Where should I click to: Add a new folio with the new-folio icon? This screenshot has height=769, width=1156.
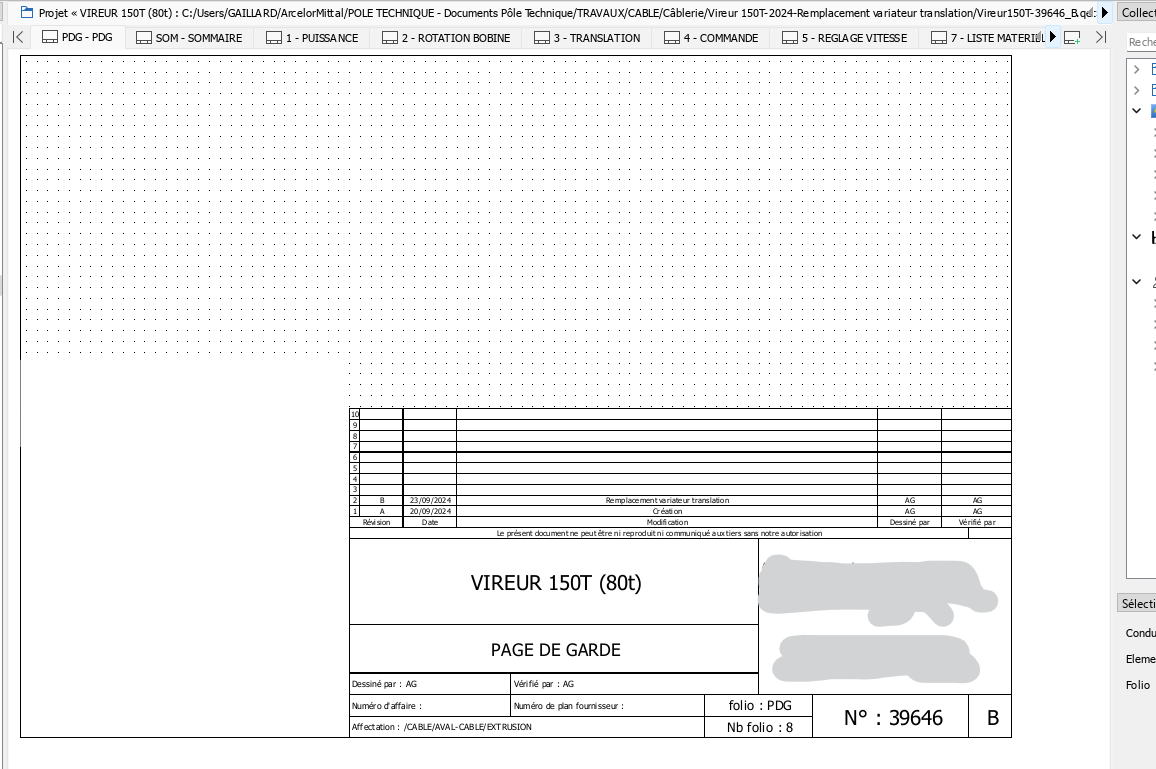point(1073,36)
